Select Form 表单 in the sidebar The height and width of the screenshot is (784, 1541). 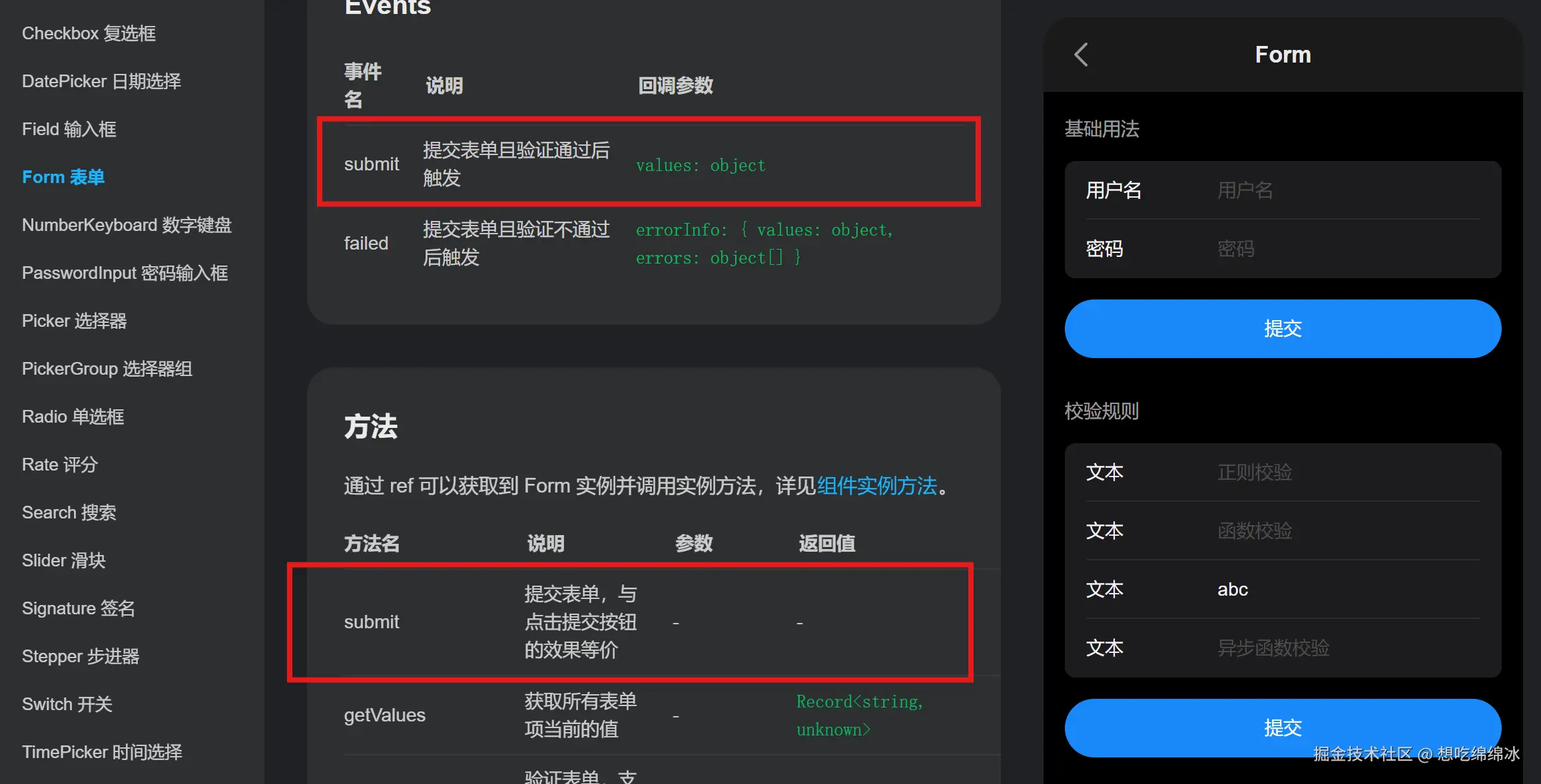63,176
